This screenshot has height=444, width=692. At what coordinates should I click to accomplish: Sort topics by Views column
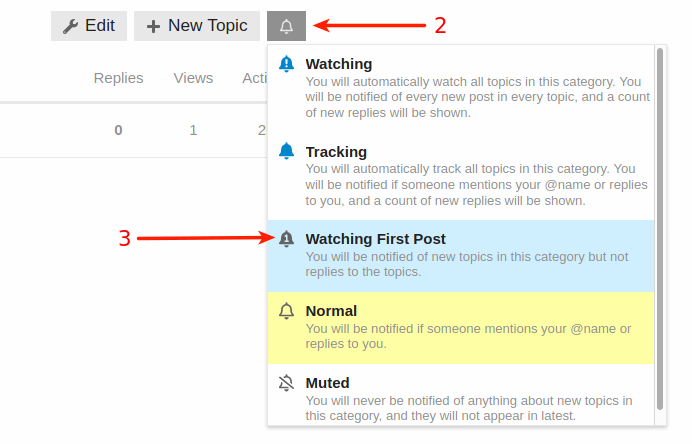193,78
